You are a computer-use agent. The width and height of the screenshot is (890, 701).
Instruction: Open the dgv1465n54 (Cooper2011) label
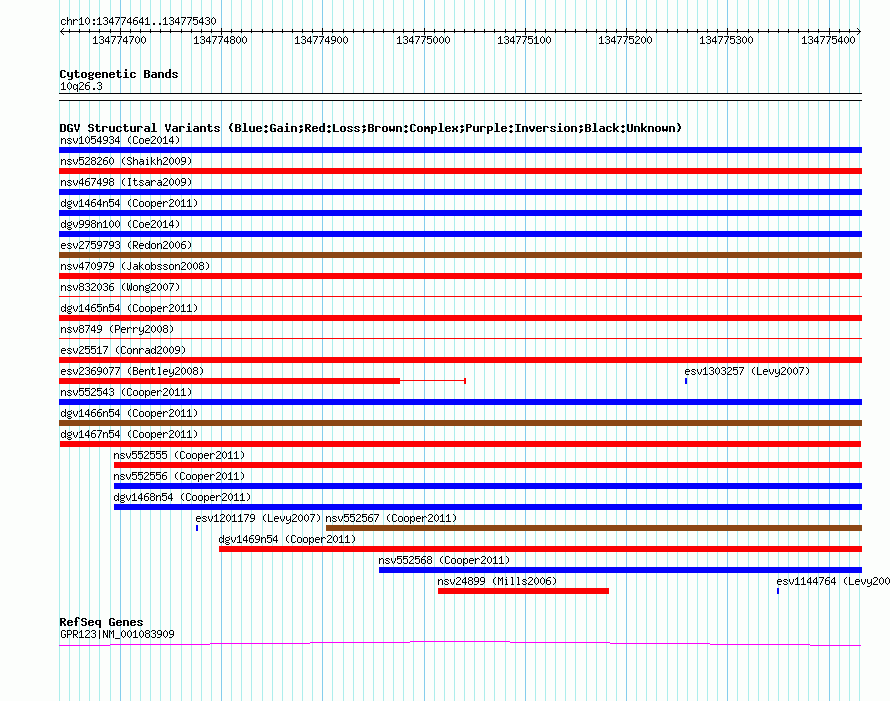coord(129,308)
